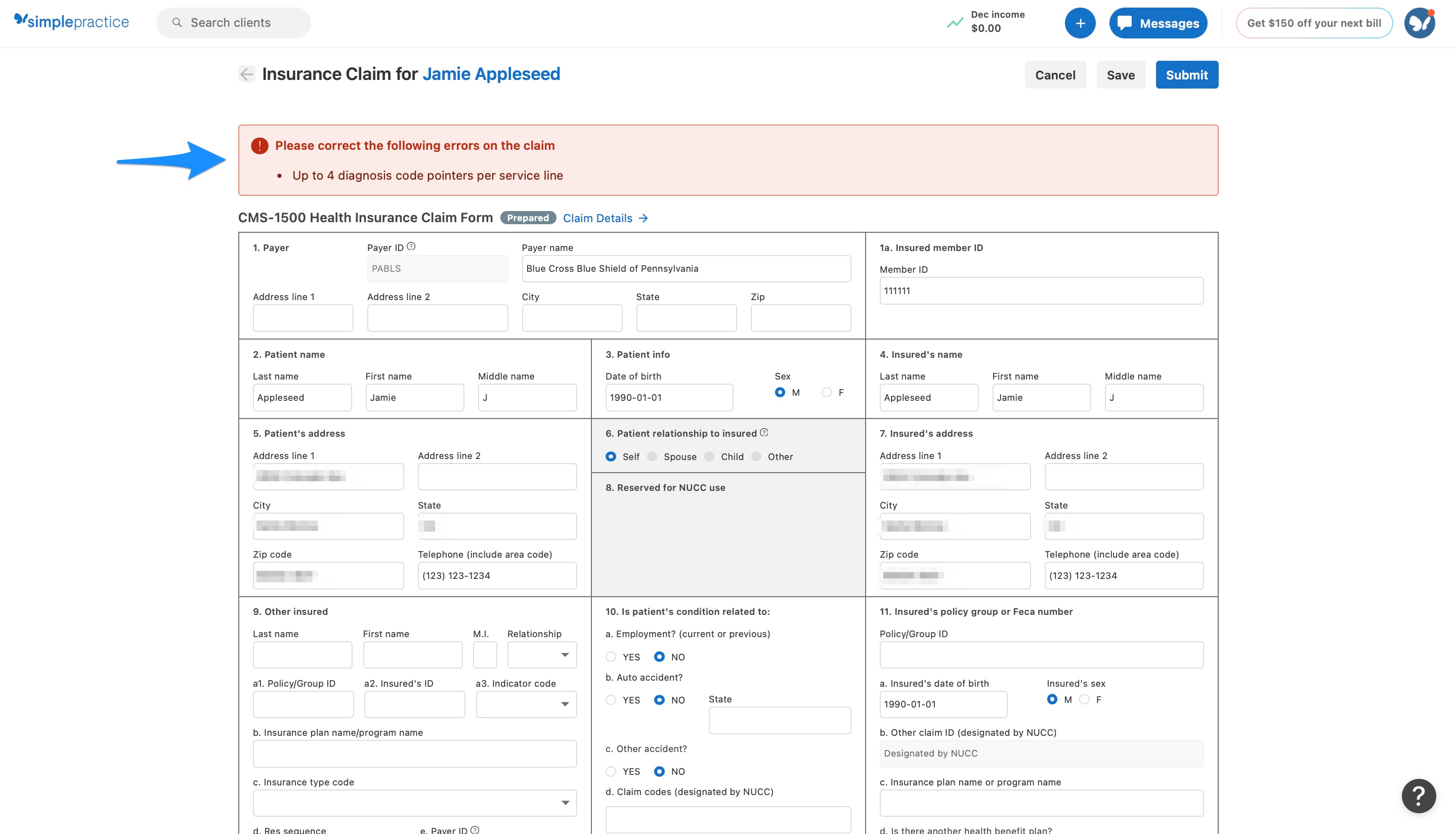Go back using the left arrow icon
The height and width of the screenshot is (834, 1456).
coord(247,74)
